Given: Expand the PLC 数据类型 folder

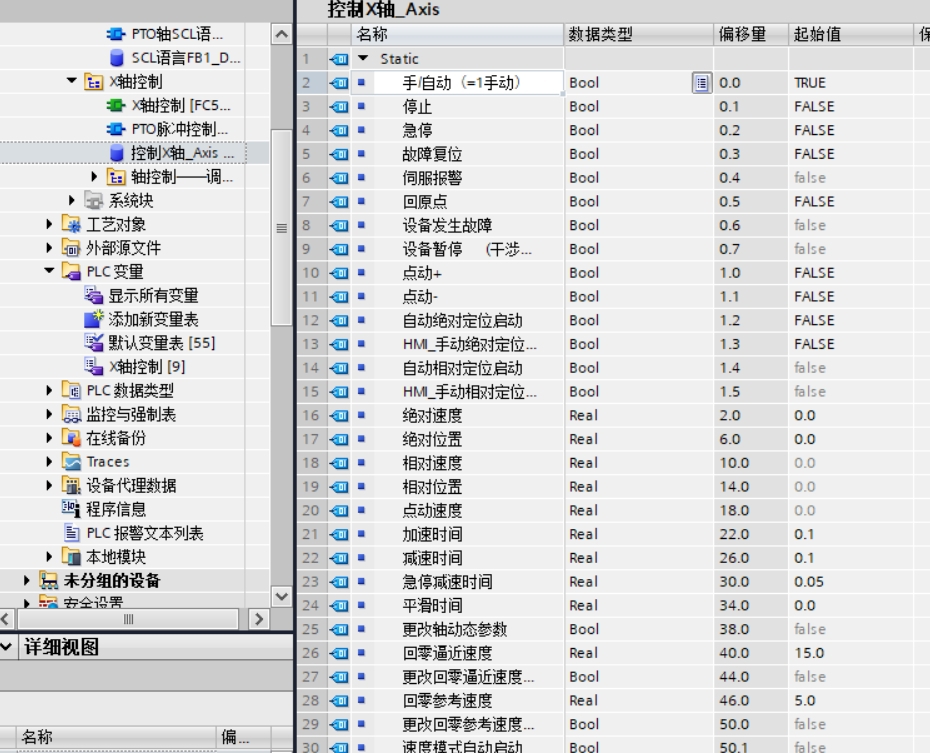Looking at the screenshot, I should point(49,390).
